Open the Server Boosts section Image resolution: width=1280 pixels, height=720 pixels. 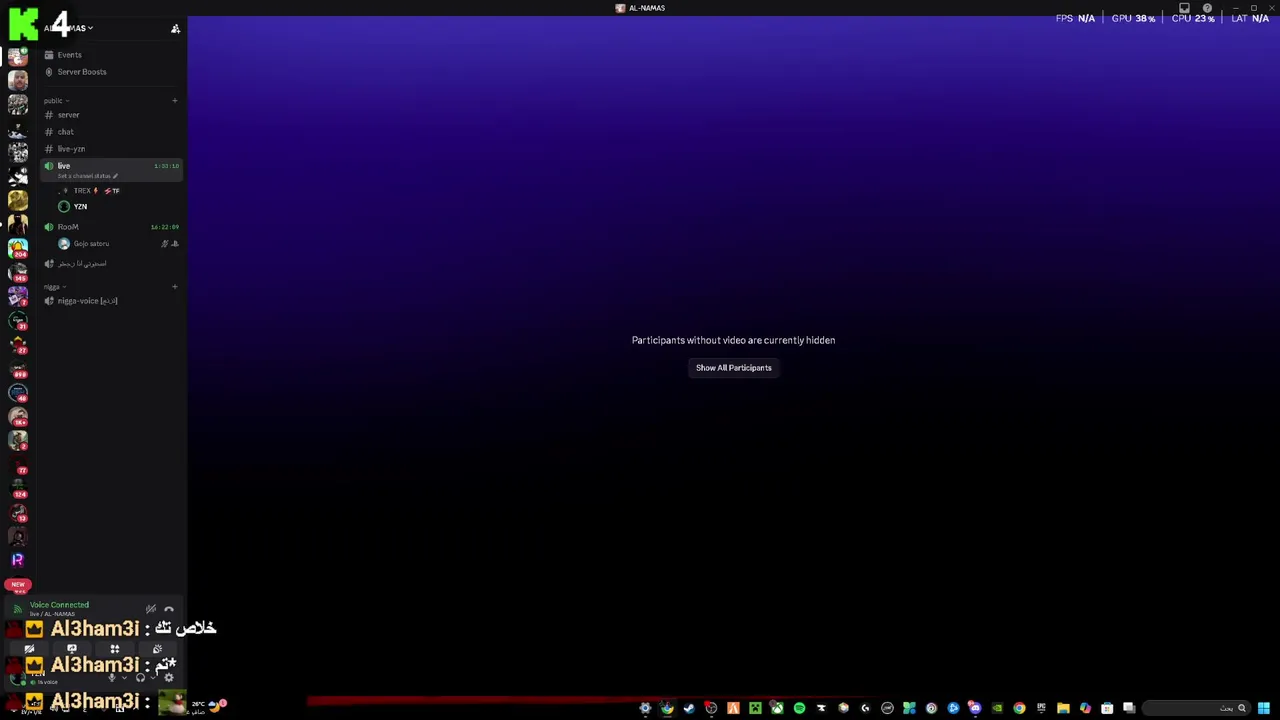click(110, 72)
